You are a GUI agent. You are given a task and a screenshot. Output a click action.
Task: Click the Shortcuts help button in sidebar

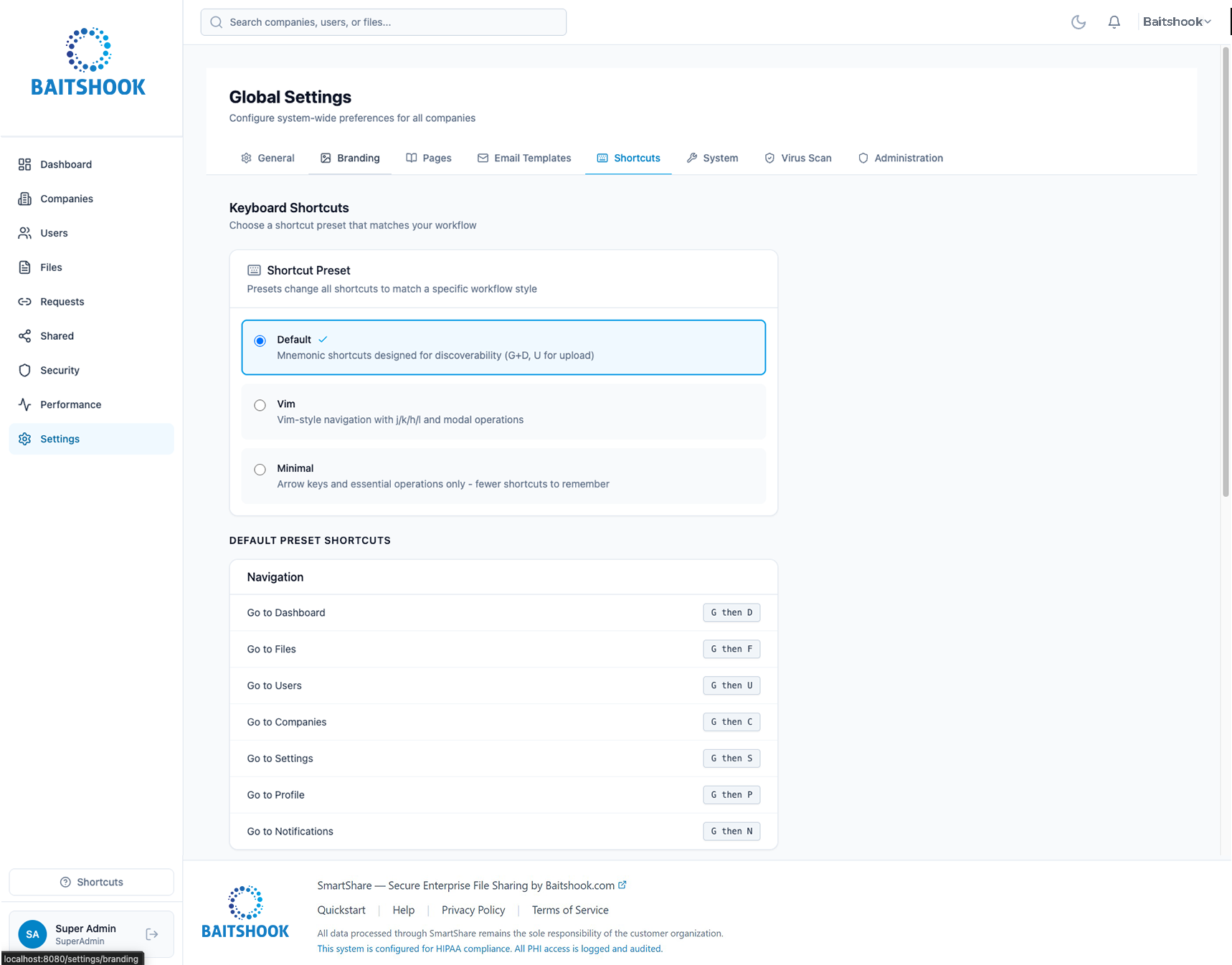coord(92,882)
